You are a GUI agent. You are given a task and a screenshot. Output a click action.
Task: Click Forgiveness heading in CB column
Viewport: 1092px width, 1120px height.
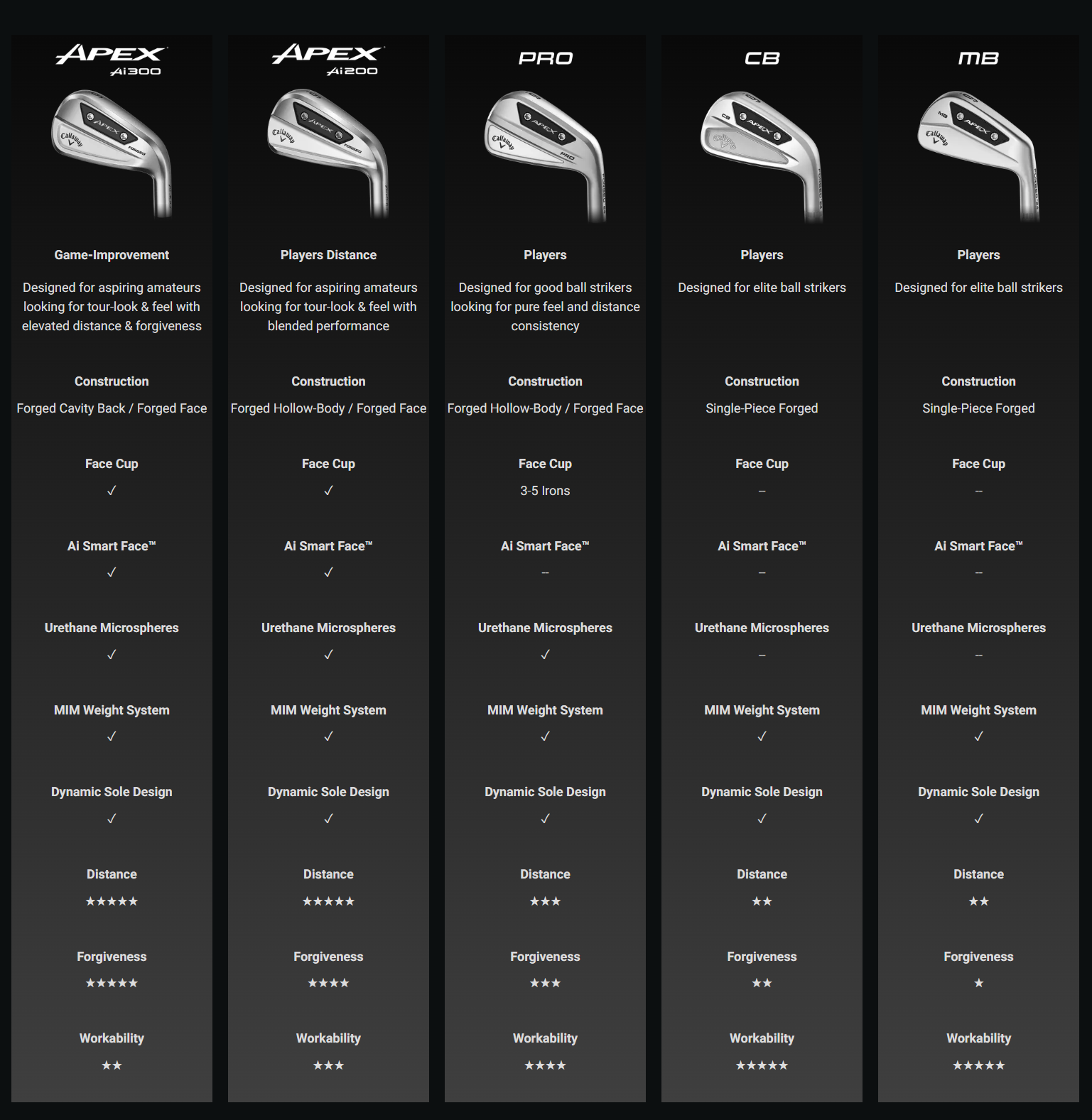(762, 957)
